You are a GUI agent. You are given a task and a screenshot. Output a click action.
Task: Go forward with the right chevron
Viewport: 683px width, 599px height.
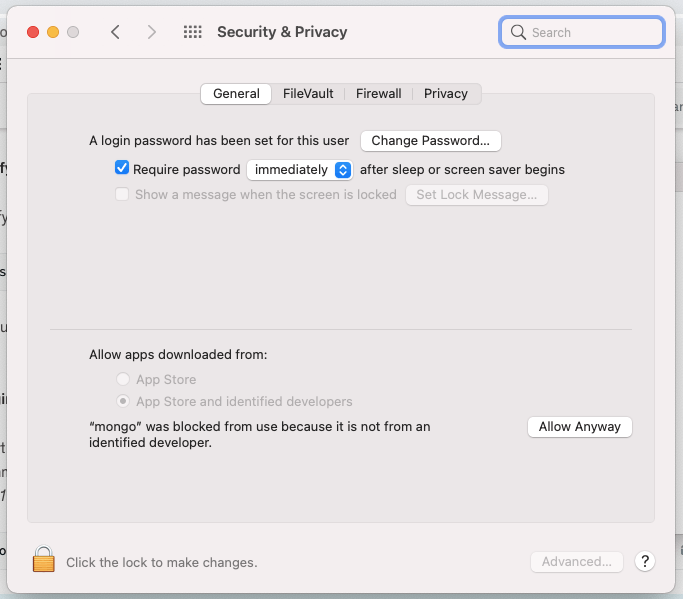152,32
